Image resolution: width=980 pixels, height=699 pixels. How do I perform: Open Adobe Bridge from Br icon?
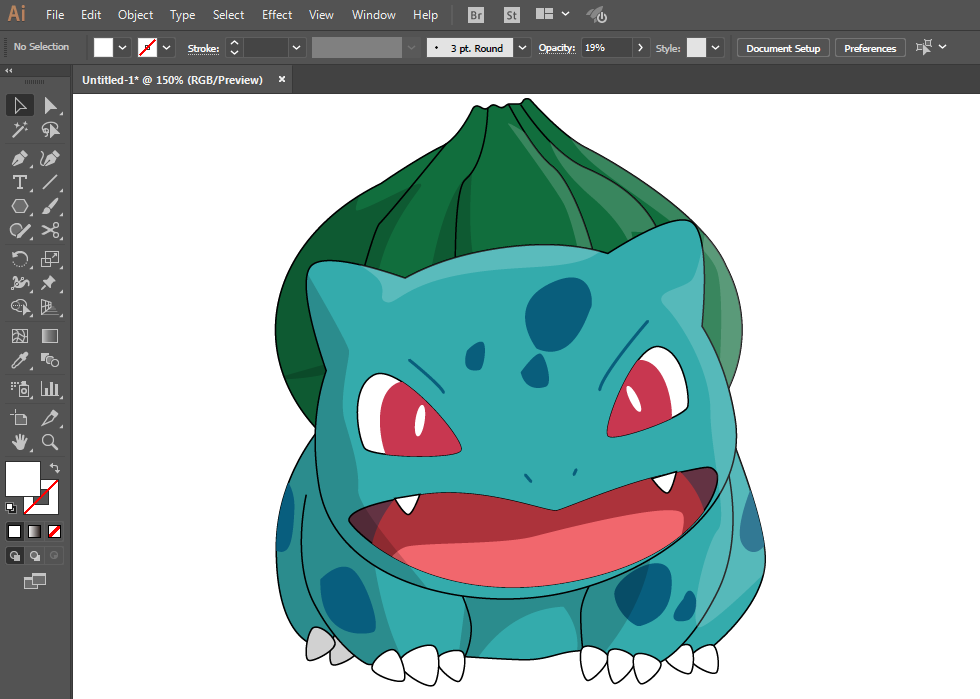coord(476,15)
